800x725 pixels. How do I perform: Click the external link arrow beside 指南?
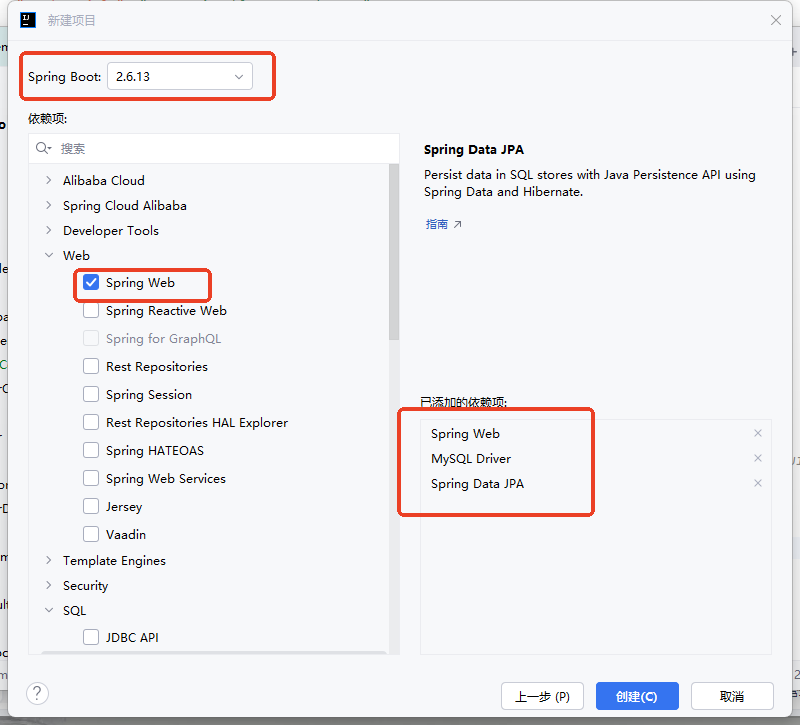pyautogui.click(x=458, y=224)
